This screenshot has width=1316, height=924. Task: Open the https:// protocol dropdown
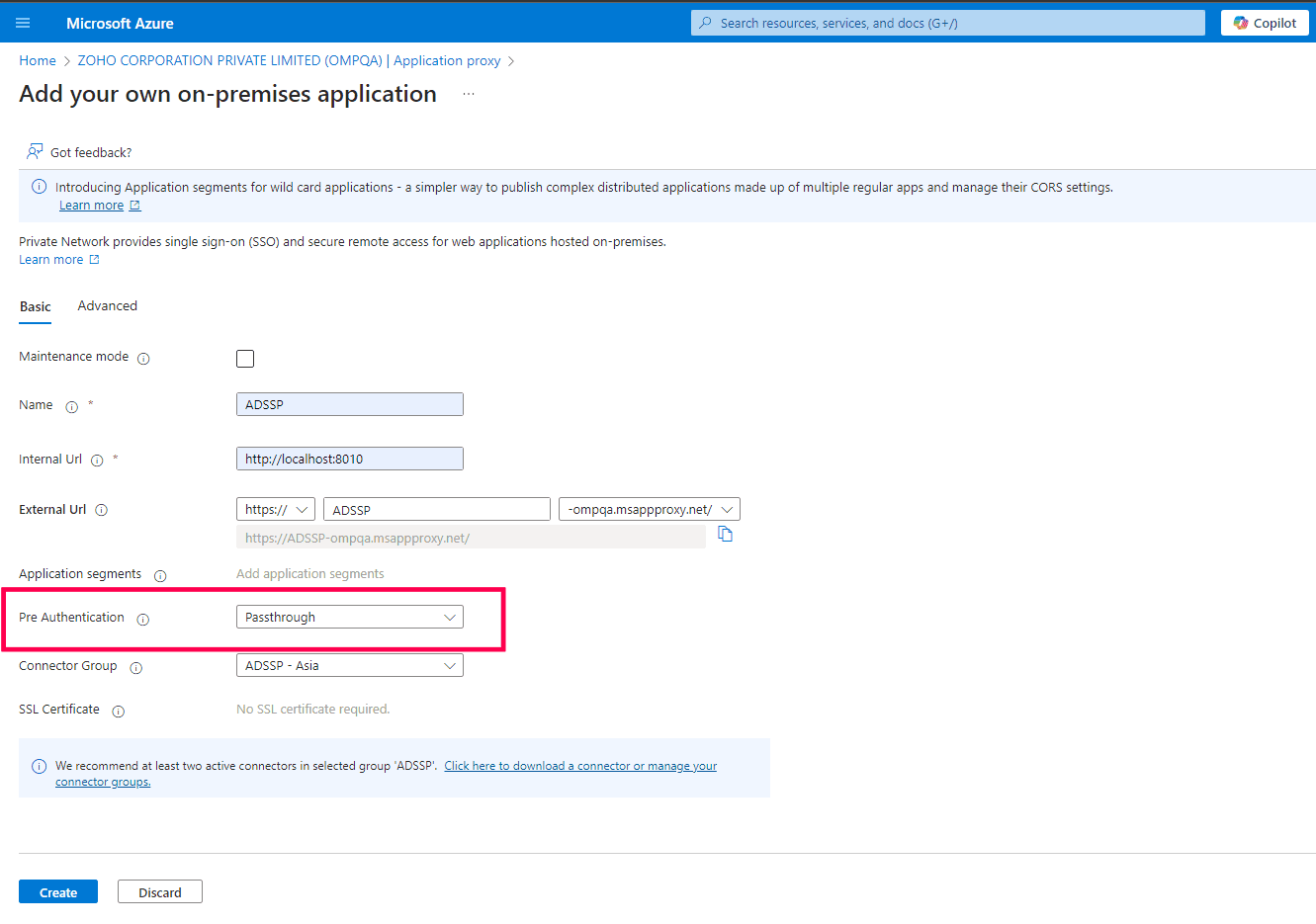(276, 509)
